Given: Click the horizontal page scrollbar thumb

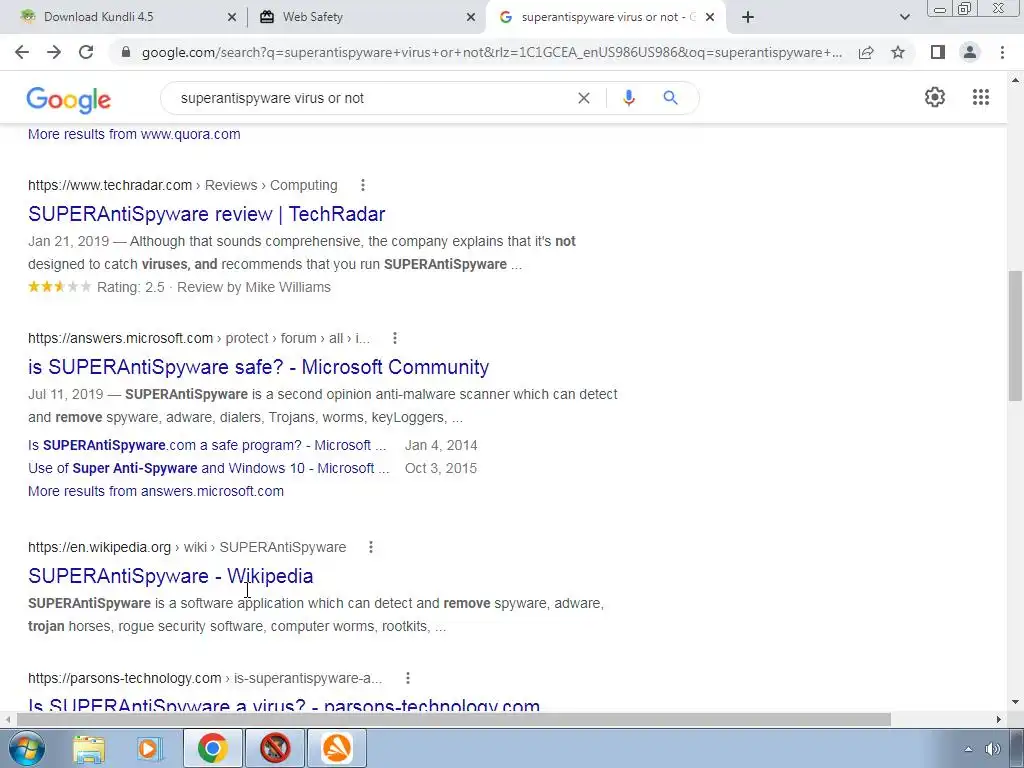Looking at the screenshot, I should [454, 719].
